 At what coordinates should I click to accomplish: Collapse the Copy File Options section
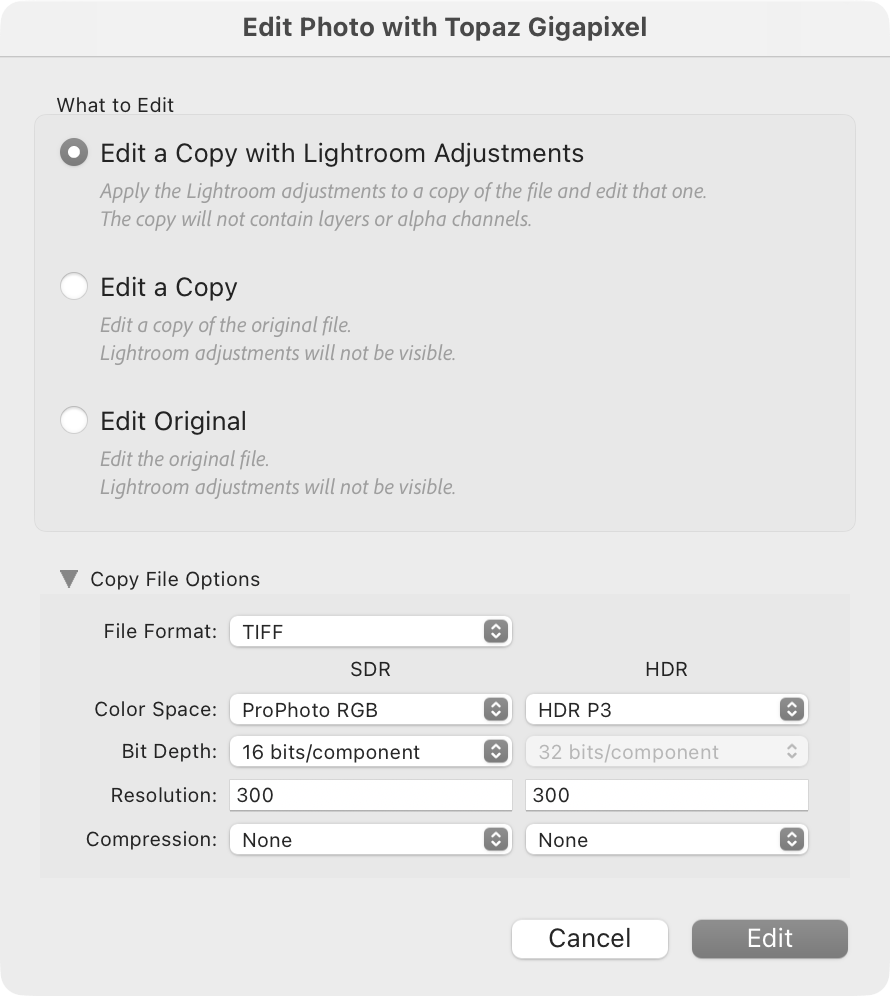(68, 579)
